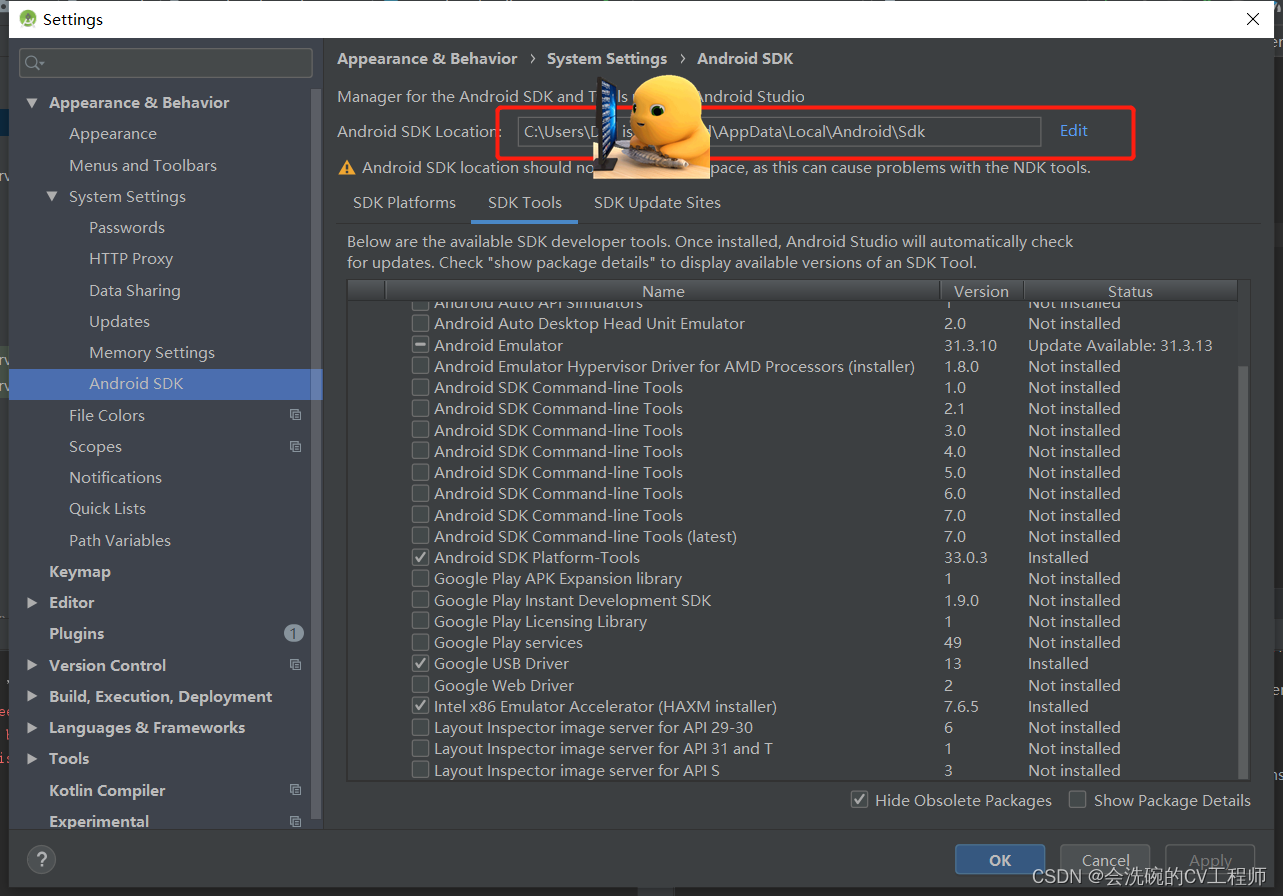The height and width of the screenshot is (896, 1283).
Task: Expand Languages & Frameworks node
Action: pos(32,727)
